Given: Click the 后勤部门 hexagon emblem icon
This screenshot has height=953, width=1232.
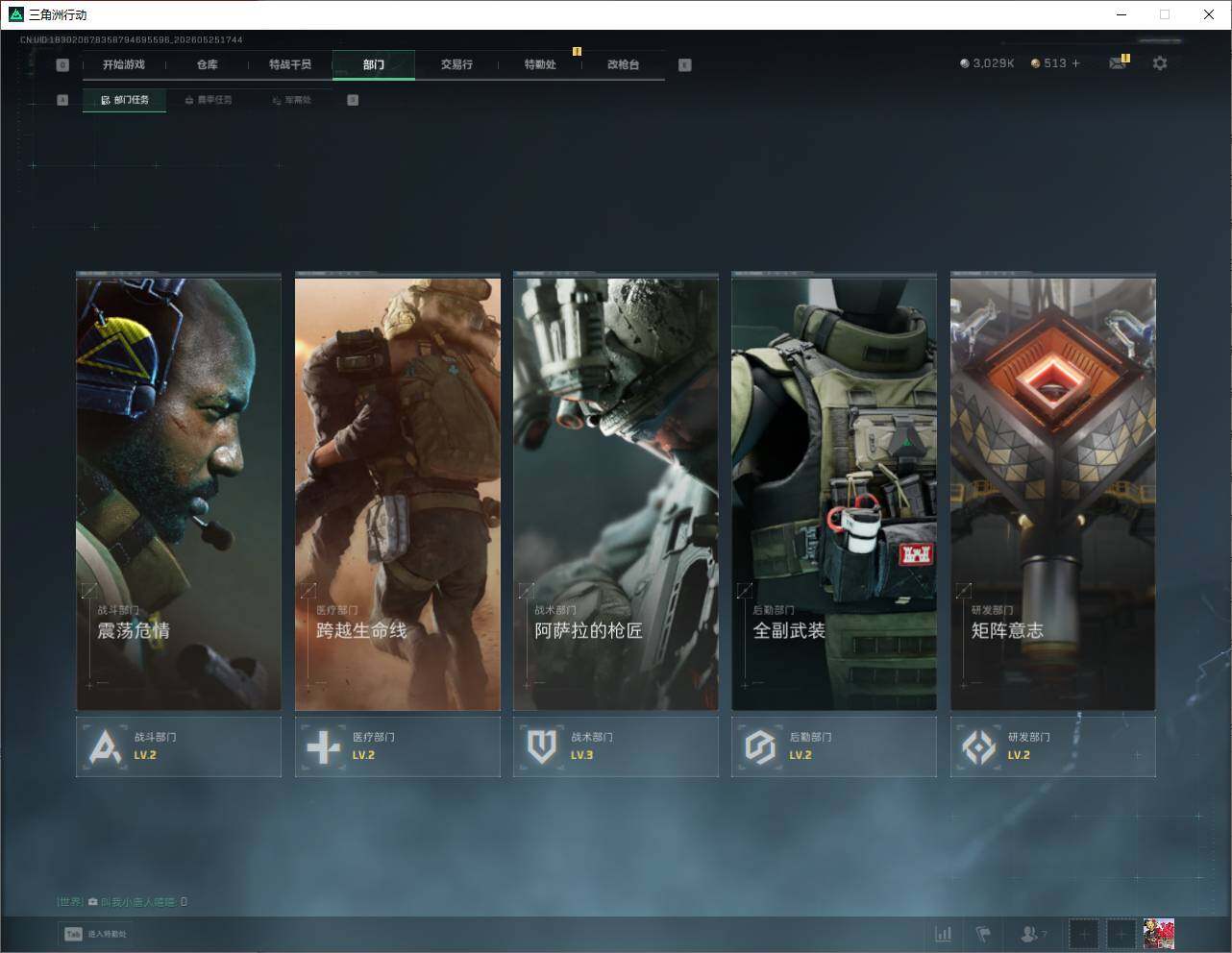Looking at the screenshot, I should point(760,746).
